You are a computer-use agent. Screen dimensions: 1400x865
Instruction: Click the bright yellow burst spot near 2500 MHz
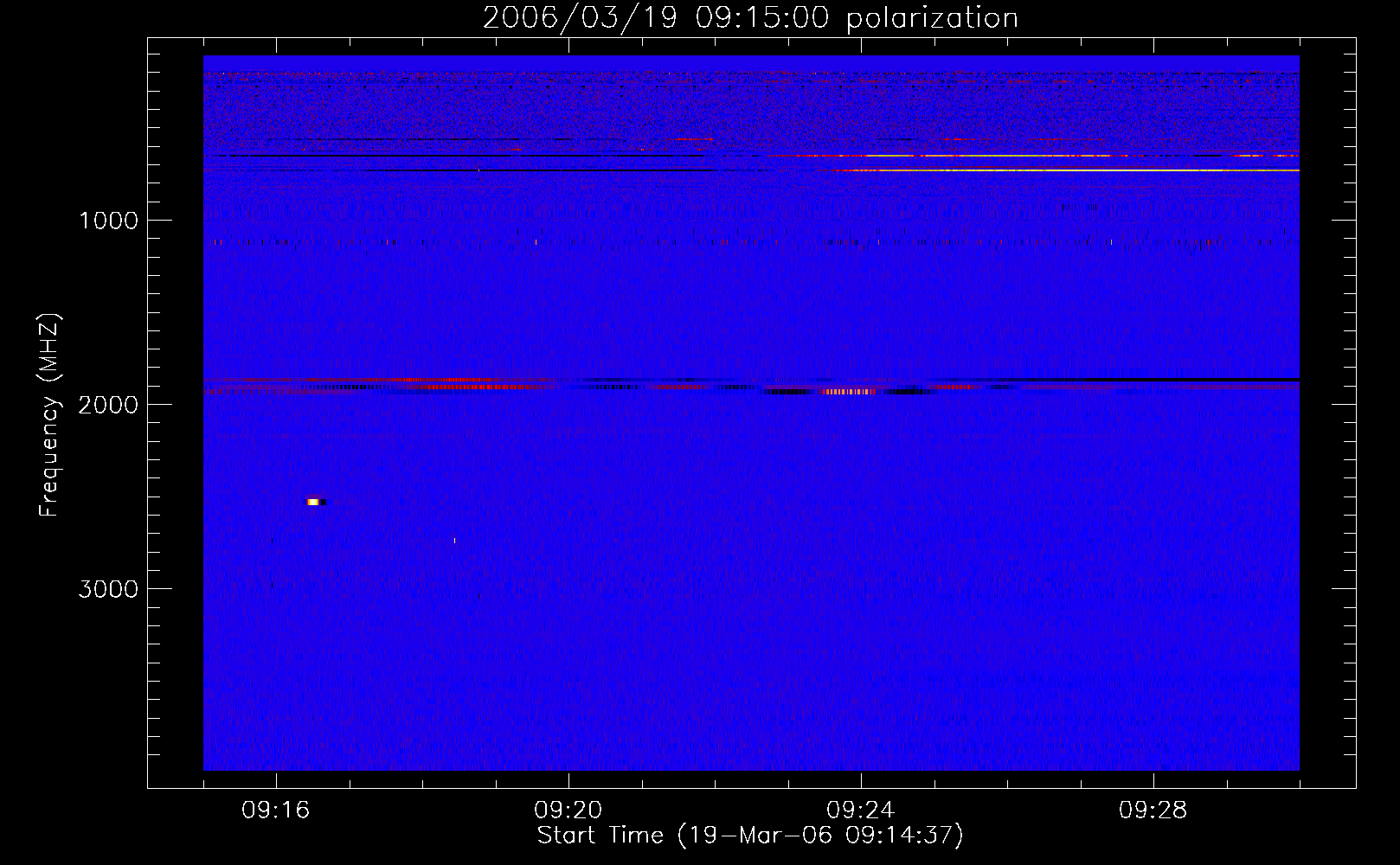(x=313, y=502)
